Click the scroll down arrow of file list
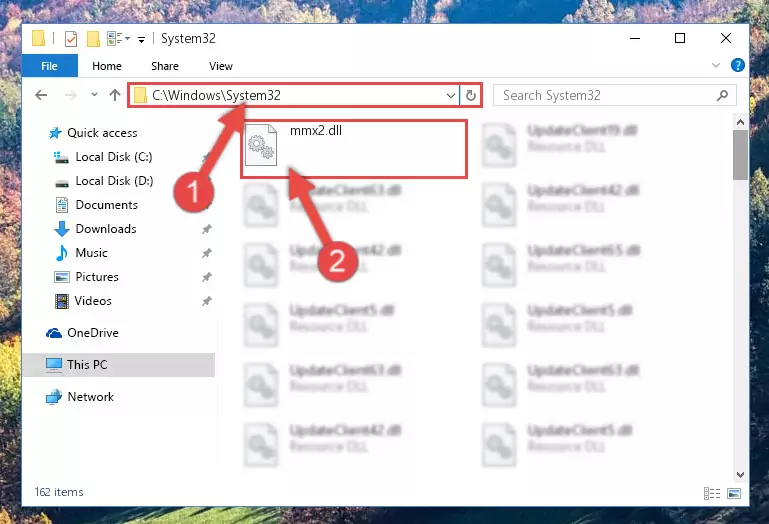 pos(741,474)
